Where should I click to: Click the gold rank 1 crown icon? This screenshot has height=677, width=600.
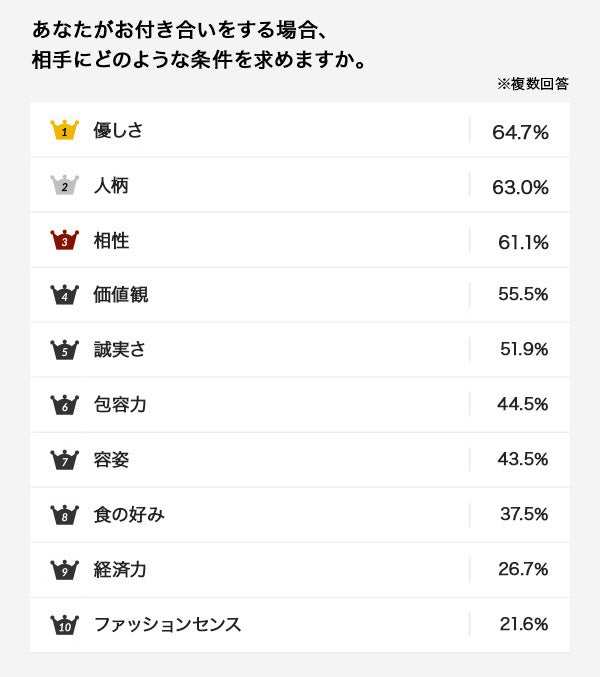(x=64, y=130)
